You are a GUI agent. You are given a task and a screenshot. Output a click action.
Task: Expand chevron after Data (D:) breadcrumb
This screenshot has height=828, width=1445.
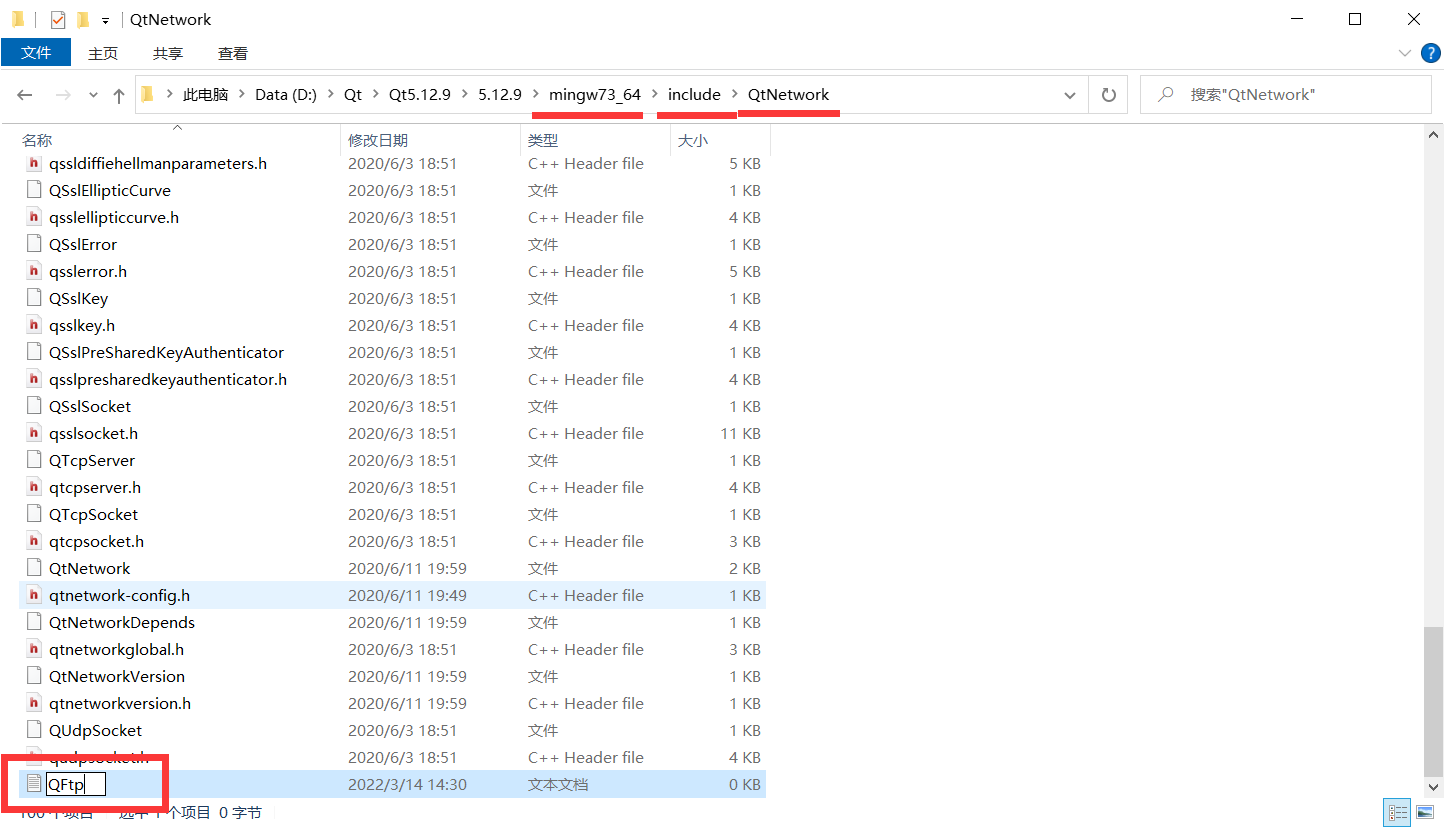(x=331, y=95)
